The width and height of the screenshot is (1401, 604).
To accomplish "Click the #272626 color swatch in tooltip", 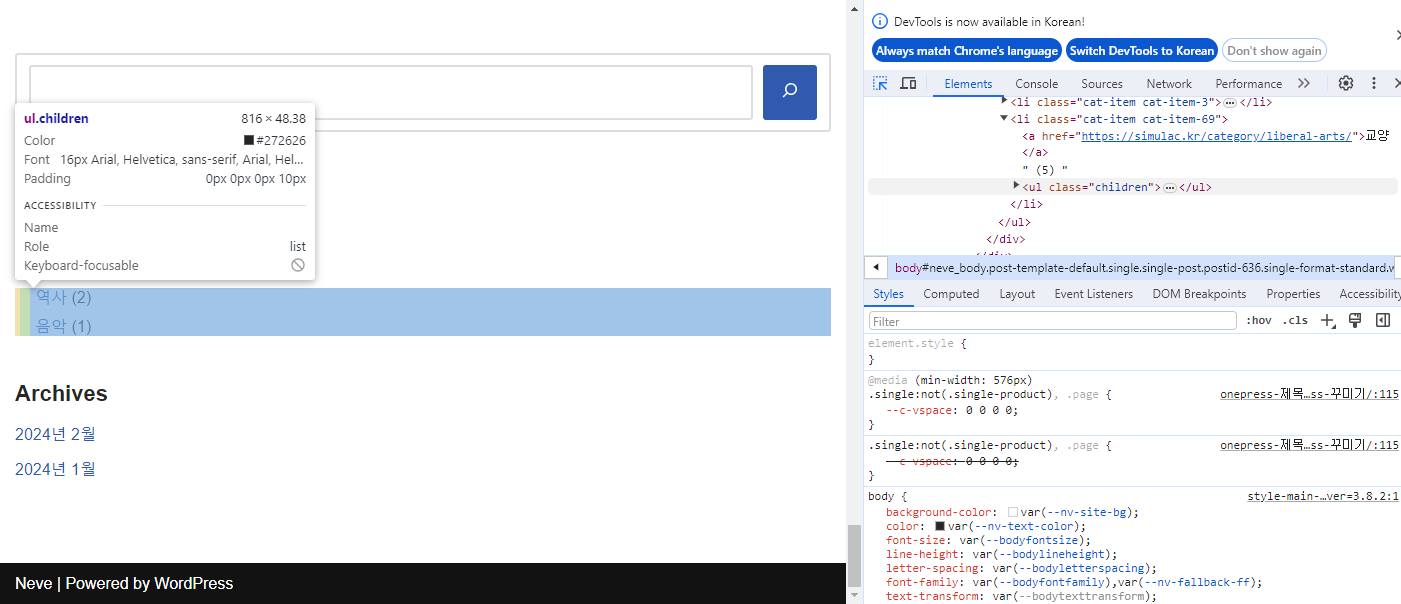I will 249,141.
